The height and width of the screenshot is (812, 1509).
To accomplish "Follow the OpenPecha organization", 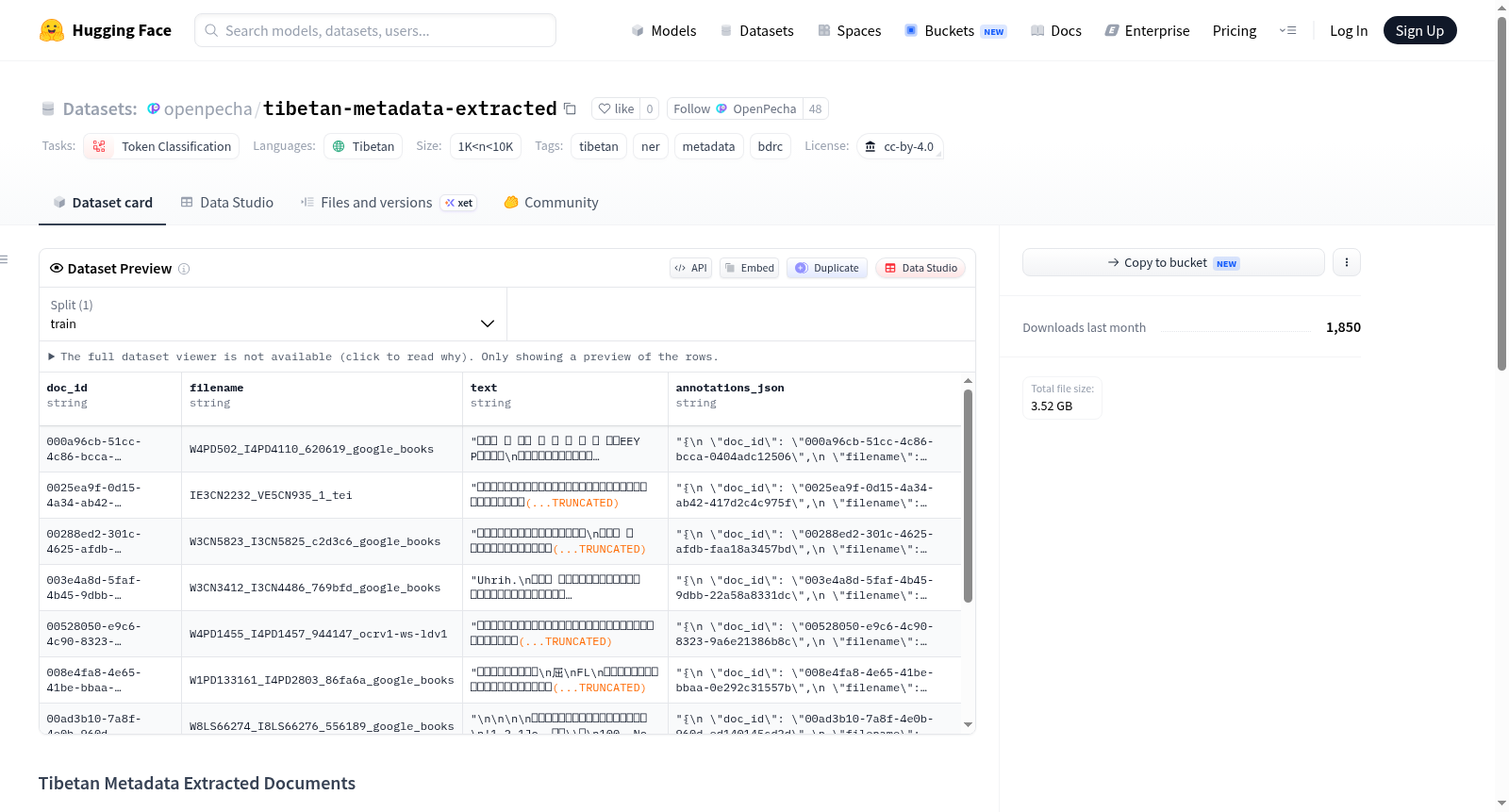I will (x=735, y=108).
